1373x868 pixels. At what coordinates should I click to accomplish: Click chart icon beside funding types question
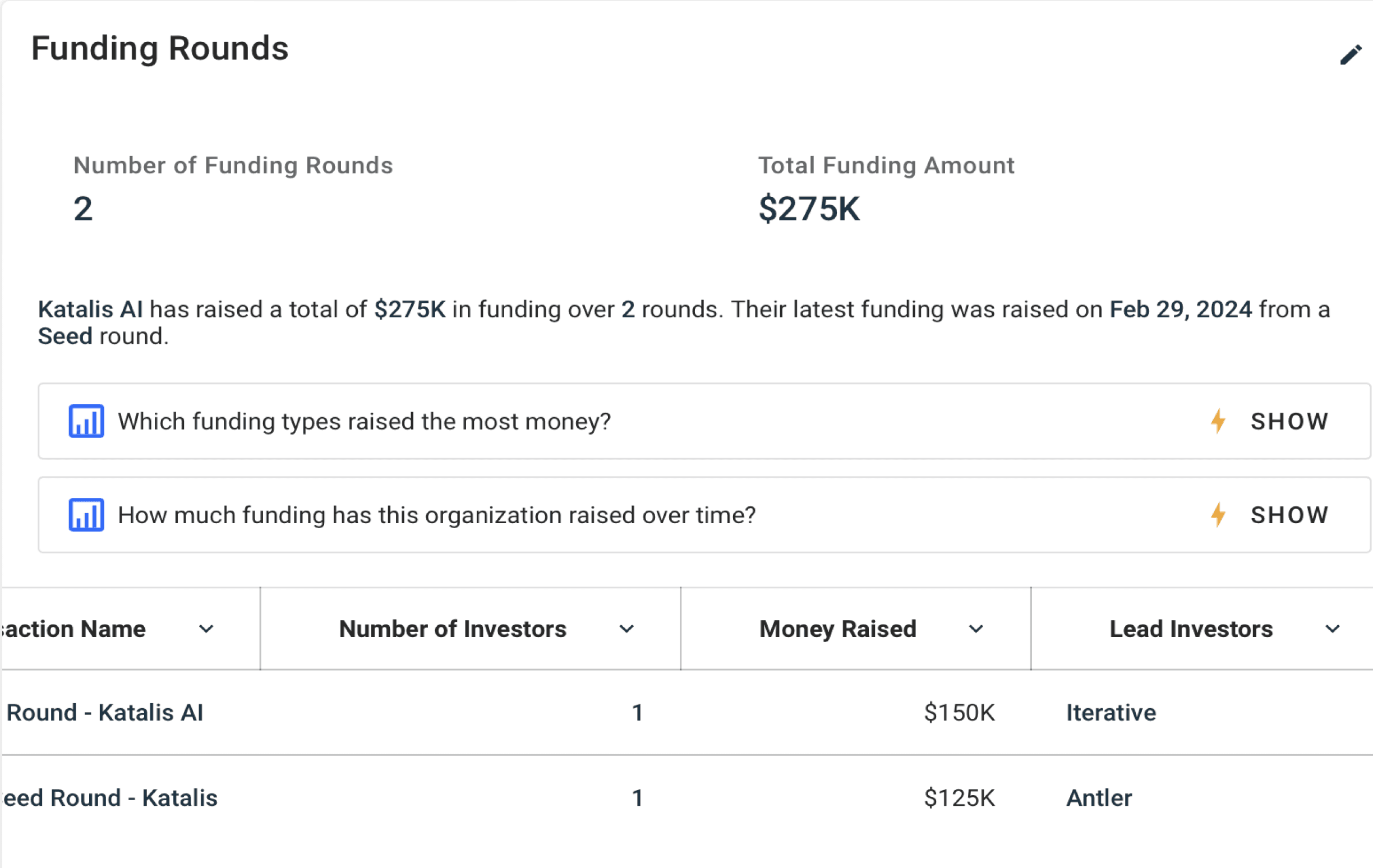(86, 421)
